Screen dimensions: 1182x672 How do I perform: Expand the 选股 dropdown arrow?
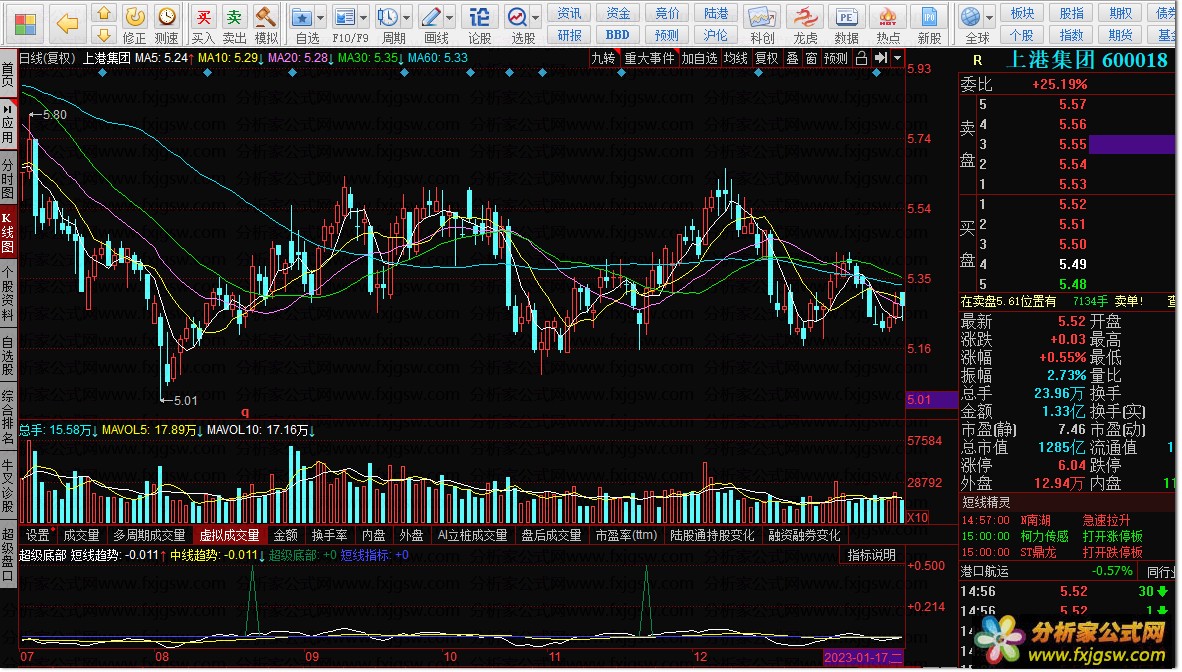coord(536,17)
